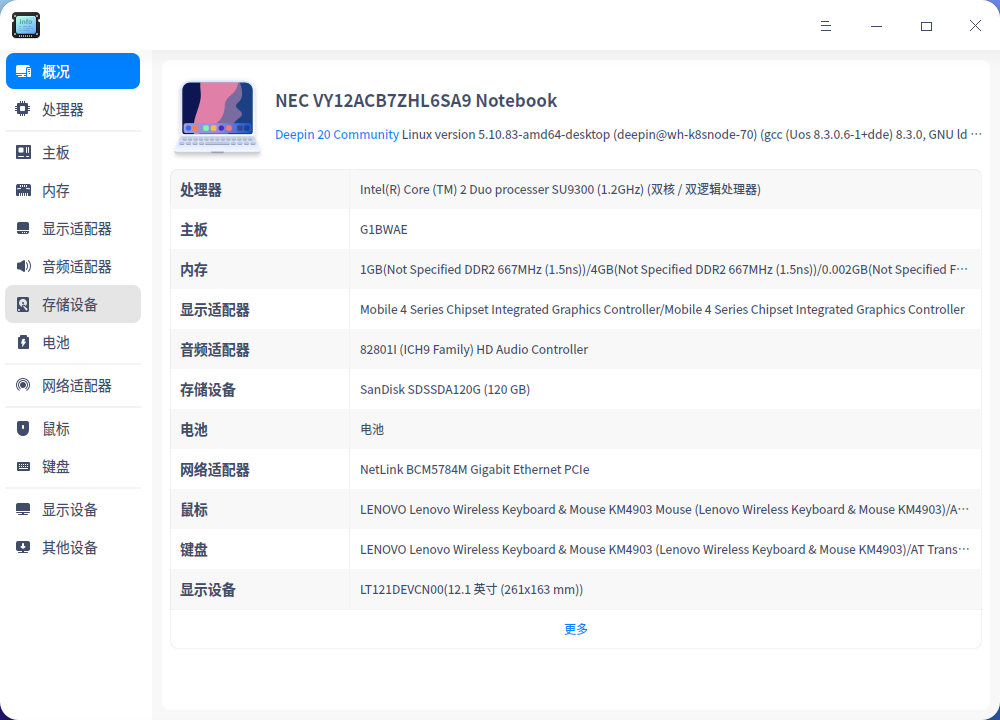This screenshot has height=720, width=1000.
Task: Open the 显示适配器 display adapter icon
Action: [x=22, y=228]
